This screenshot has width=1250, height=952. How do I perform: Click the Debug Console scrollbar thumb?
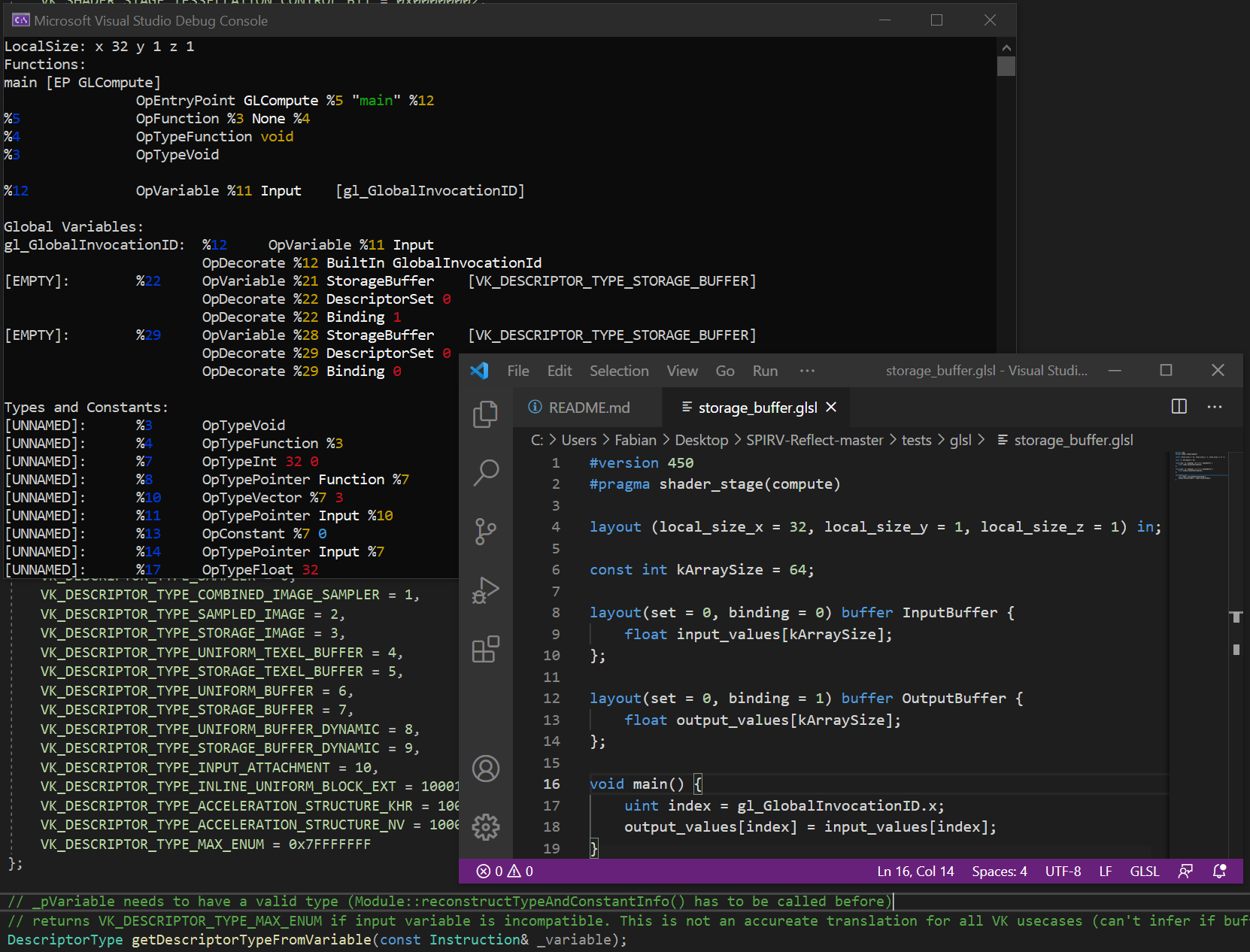1006,66
